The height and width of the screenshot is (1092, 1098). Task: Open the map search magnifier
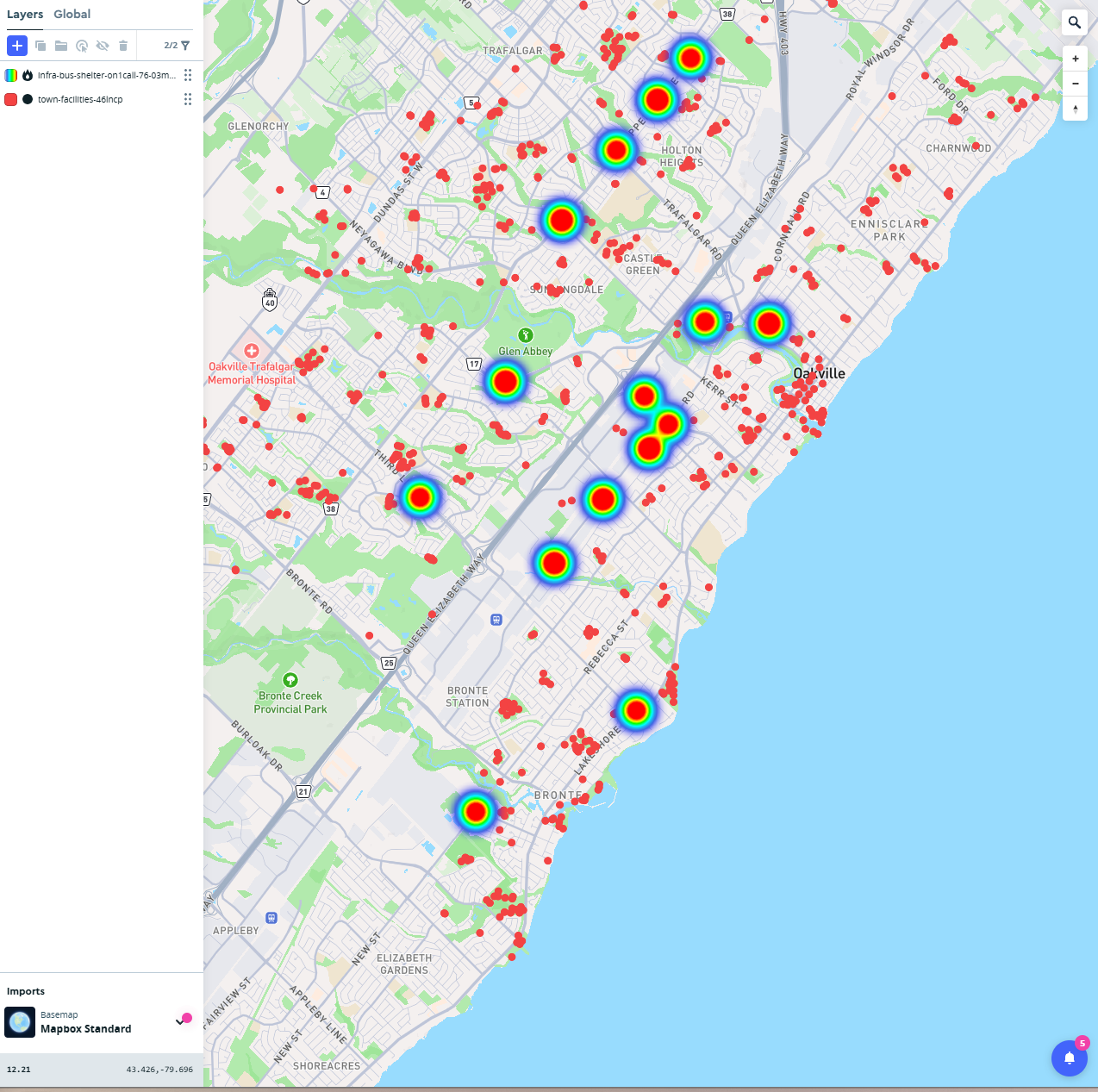click(x=1075, y=22)
